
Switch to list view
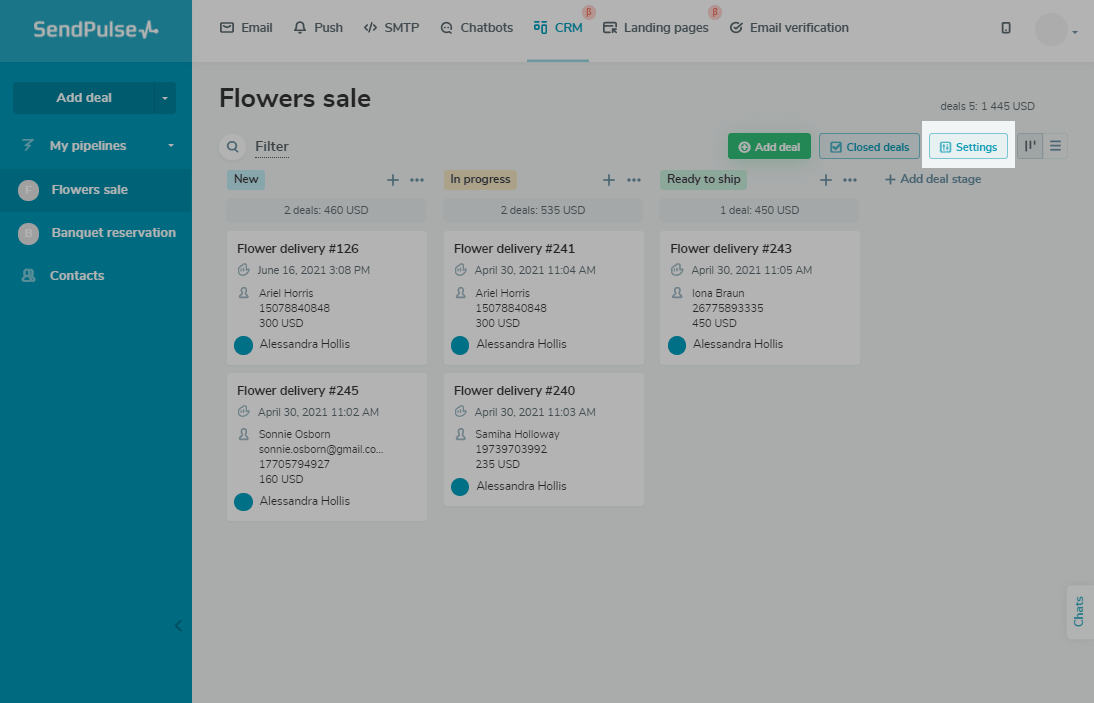coord(1056,146)
